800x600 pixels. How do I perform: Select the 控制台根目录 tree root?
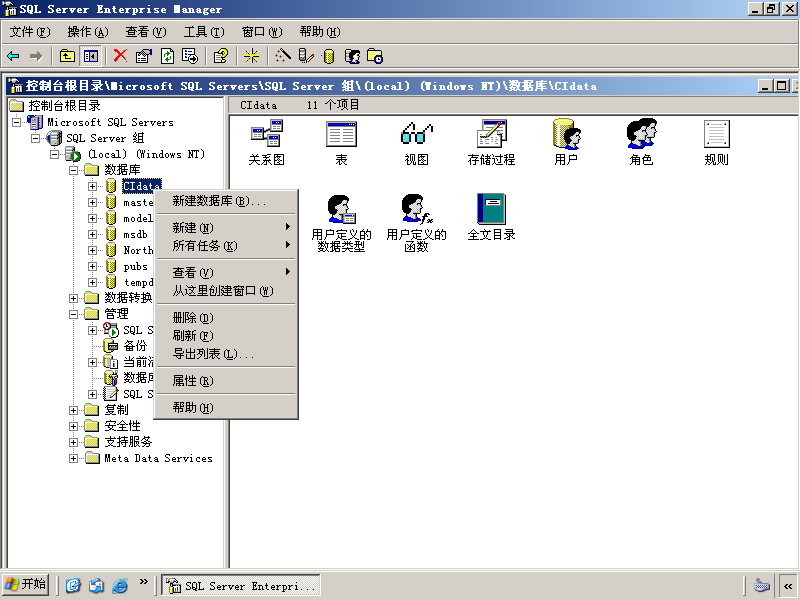coord(64,106)
